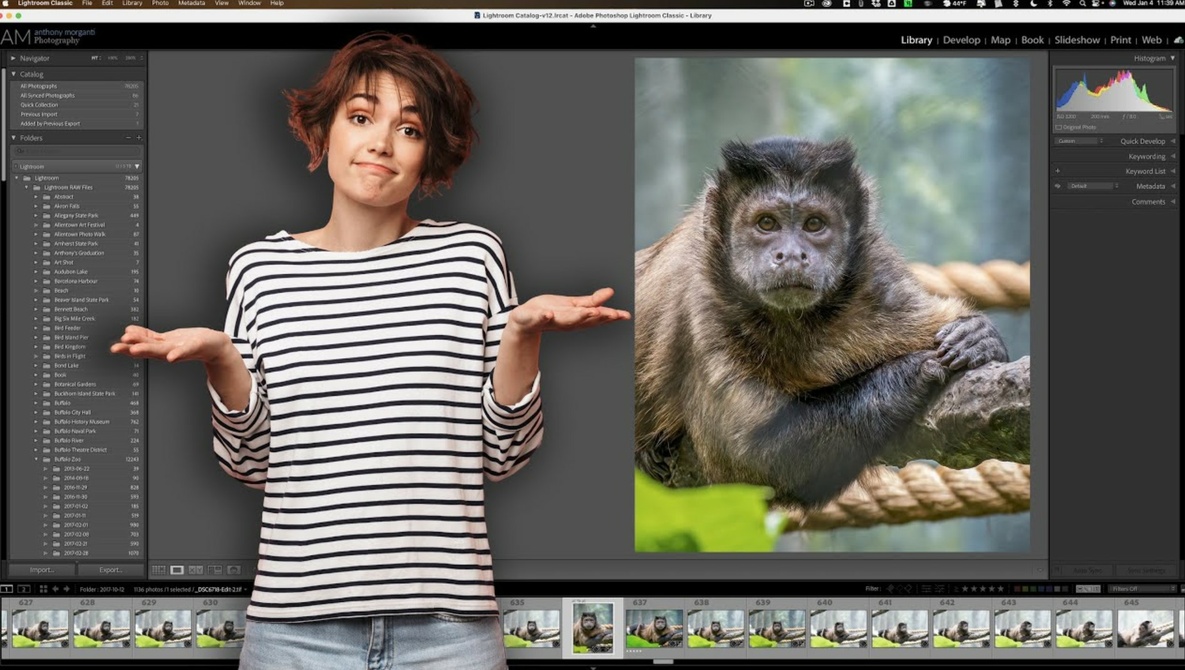
Task: Open the Lightroom Classic app menu
Action: coord(45,4)
